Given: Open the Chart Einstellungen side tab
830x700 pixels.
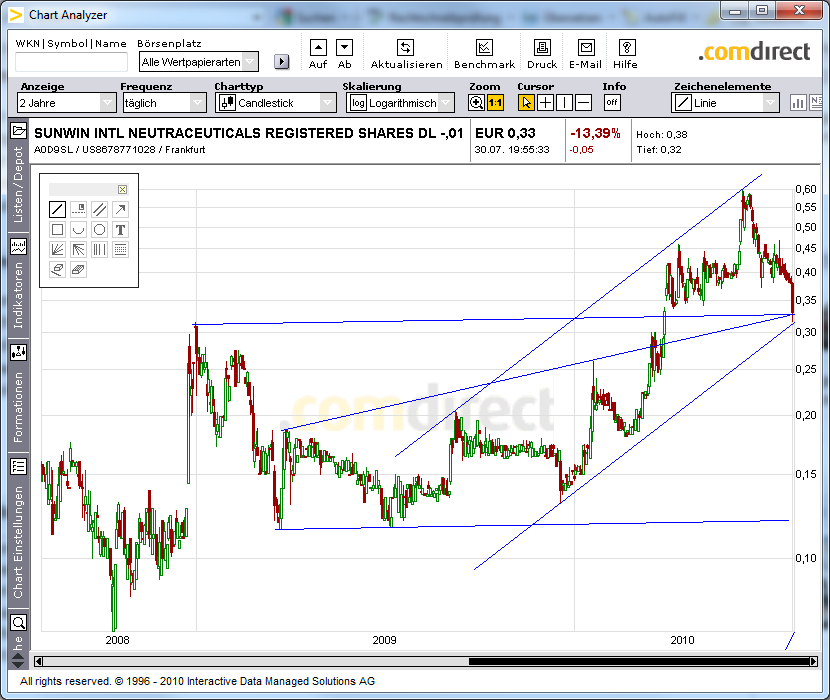Looking at the screenshot, I should (x=19, y=542).
